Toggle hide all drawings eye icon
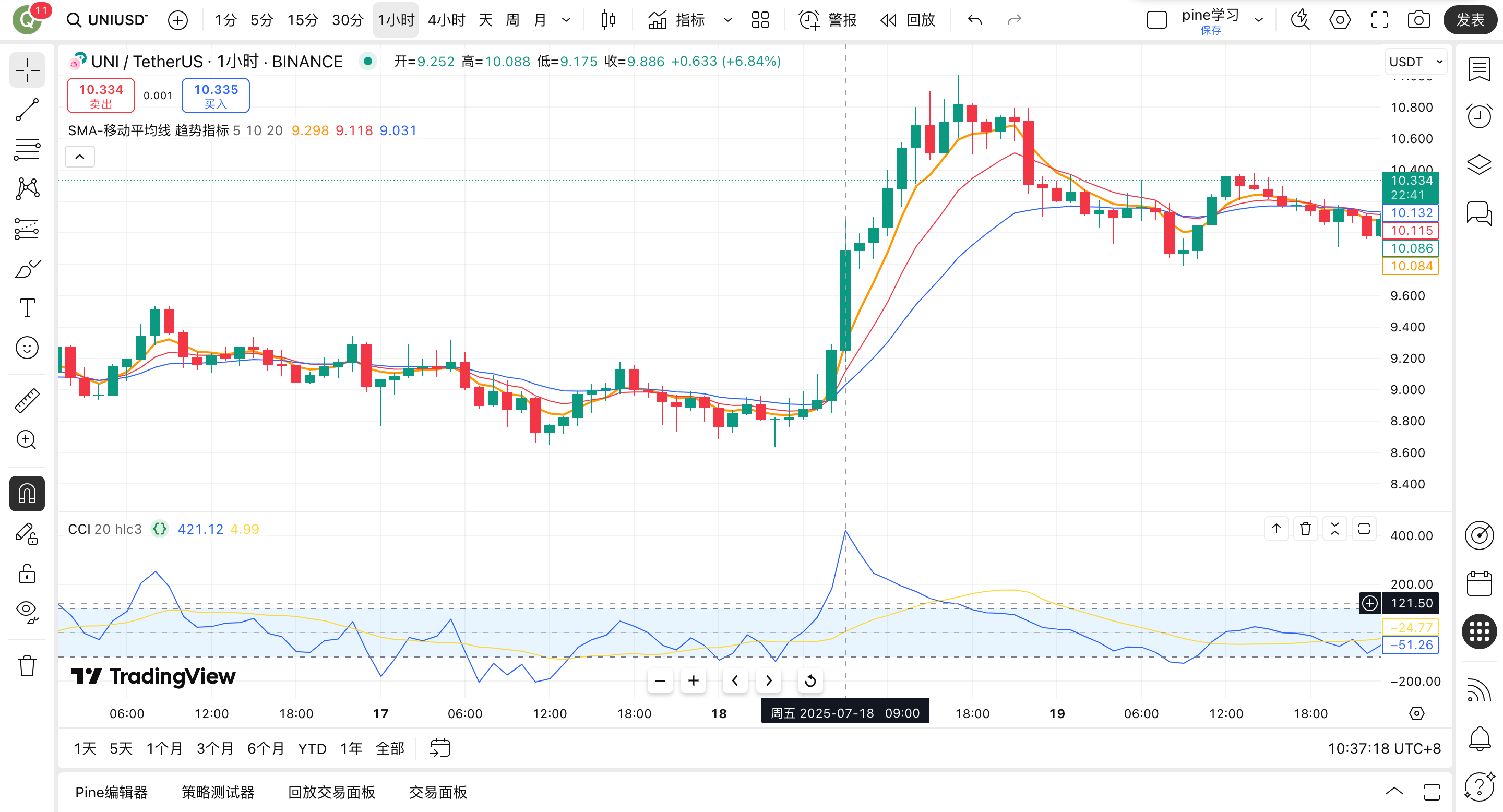The image size is (1503, 812). coord(27,611)
